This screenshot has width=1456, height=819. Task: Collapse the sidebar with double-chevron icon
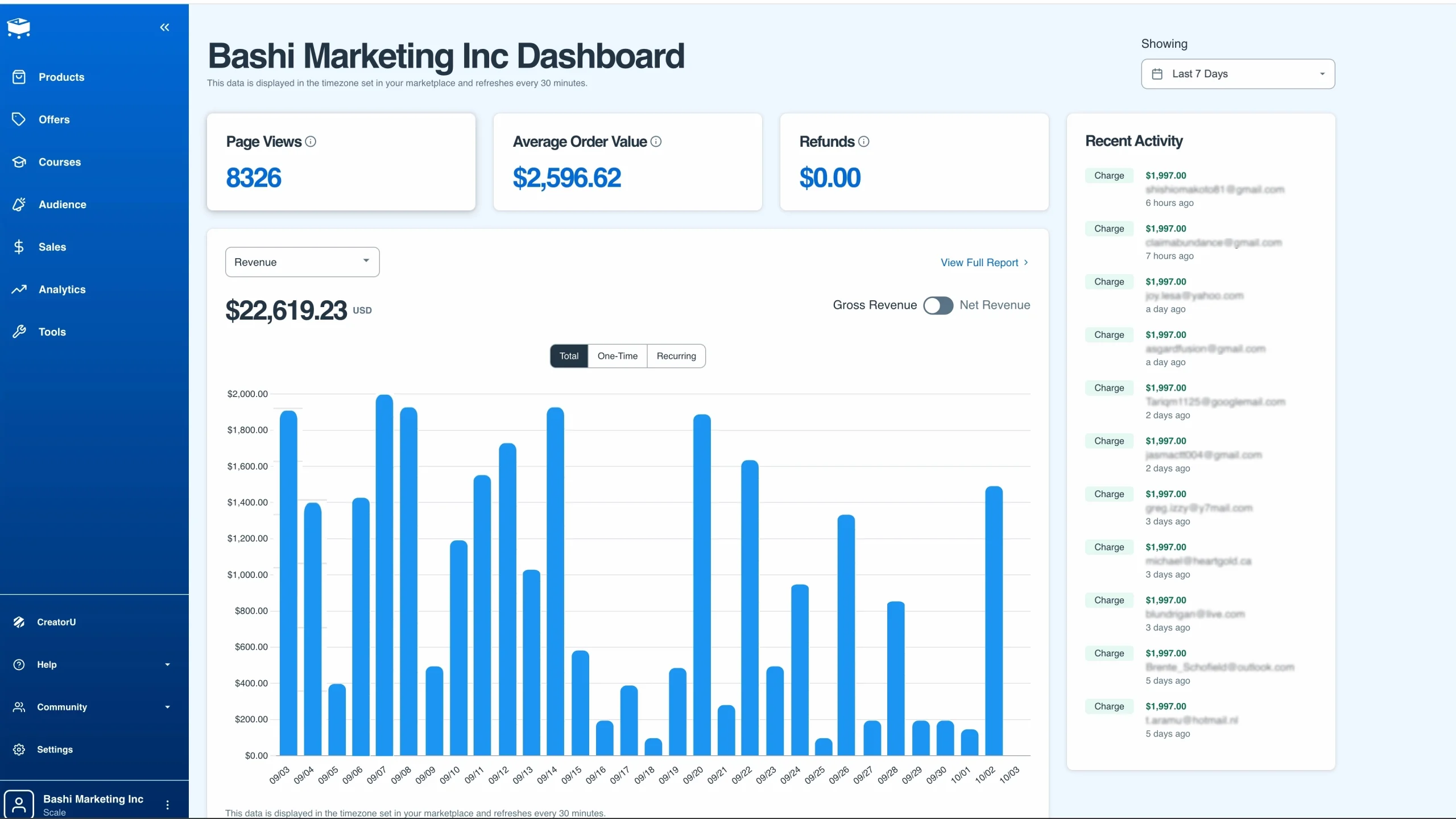click(x=164, y=27)
